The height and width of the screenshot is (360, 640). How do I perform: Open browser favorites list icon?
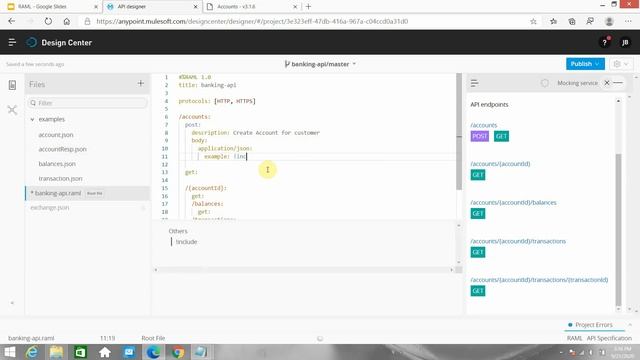click(x=553, y=21)
